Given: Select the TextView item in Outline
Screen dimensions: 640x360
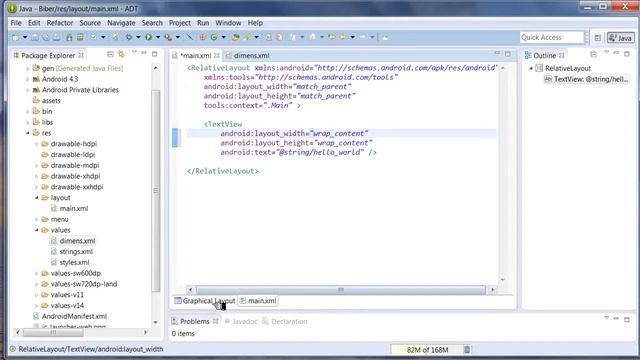Looking at the screenshot, I should coord(586,79).
